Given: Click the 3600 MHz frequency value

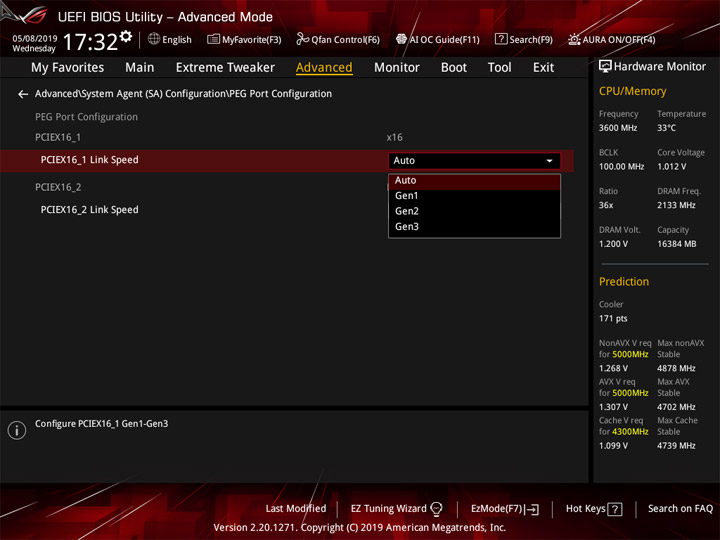Looking at the screenshot, I should [618, 128].
